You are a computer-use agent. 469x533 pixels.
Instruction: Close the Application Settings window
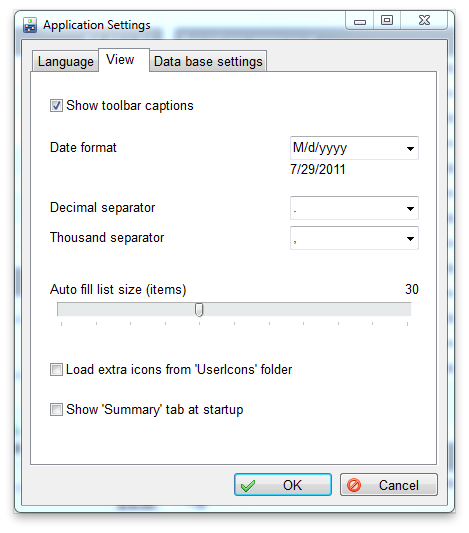(424, 20)
